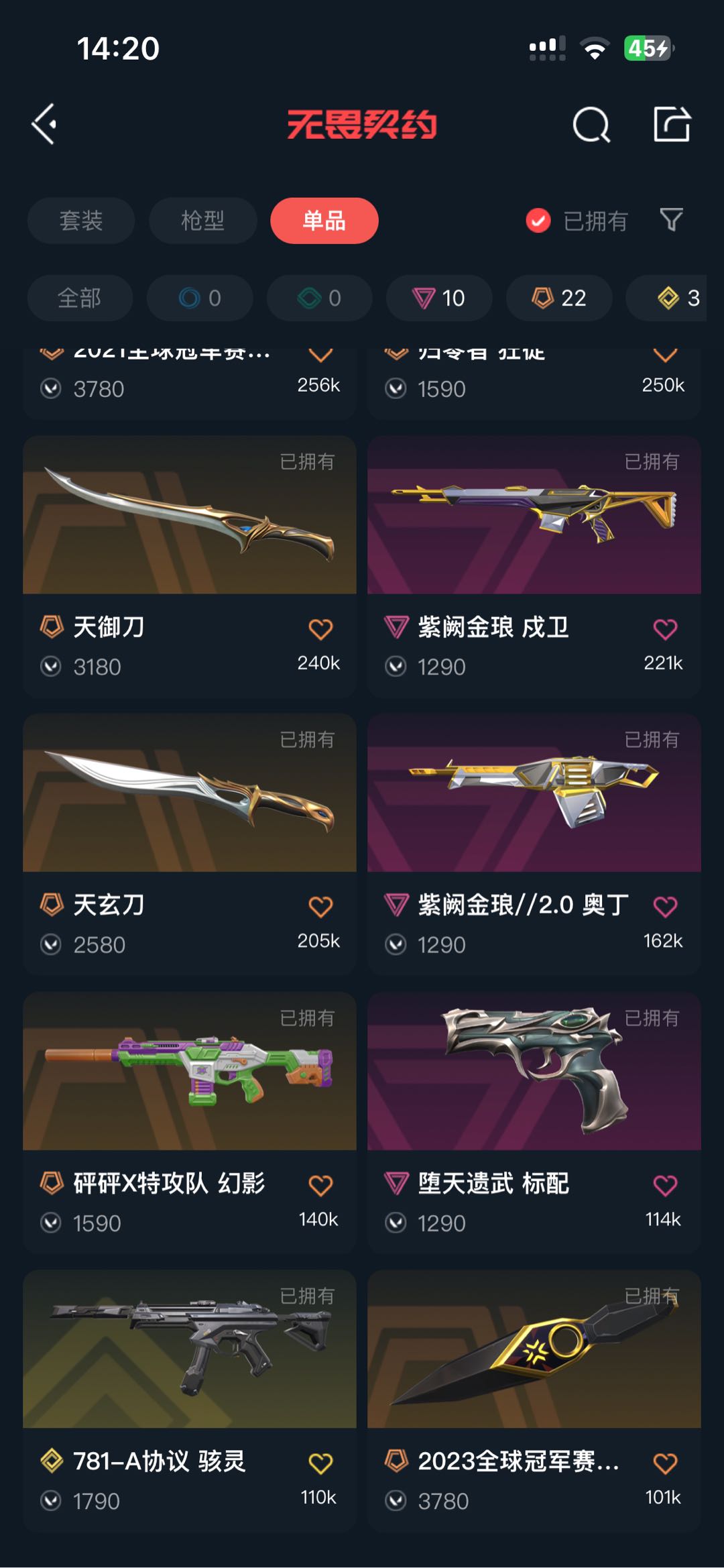
Task: Tap the share icon in header
Action: (x=672, y=124)
